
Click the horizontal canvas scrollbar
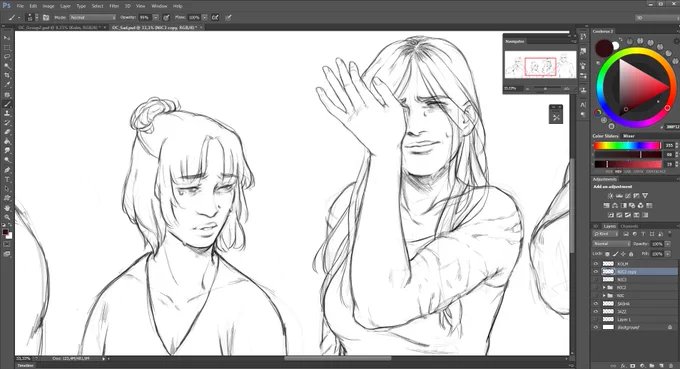coord(338,359)
